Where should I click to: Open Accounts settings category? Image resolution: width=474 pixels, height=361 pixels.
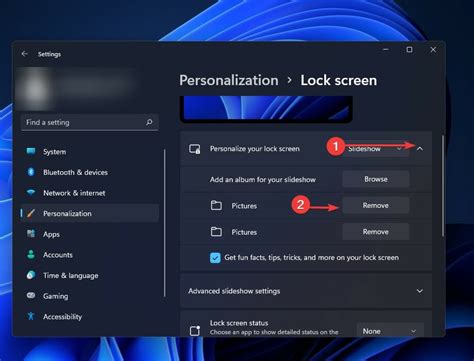pos(89,255)
